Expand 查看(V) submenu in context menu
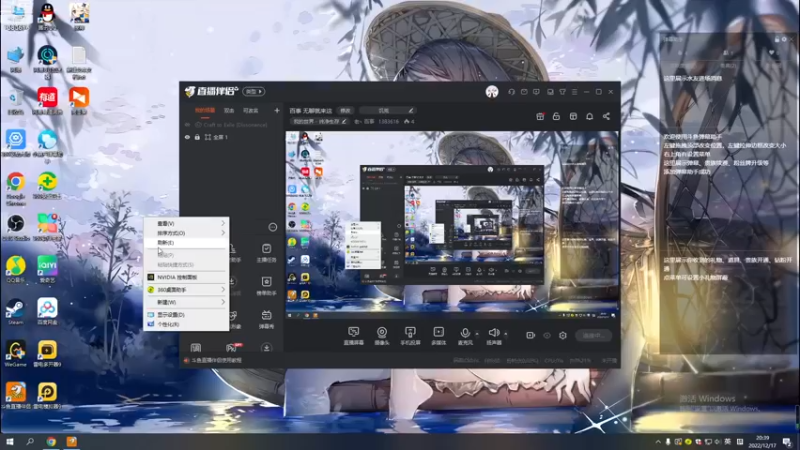Screen dimensions: 800x450 [x=223, y=223]
